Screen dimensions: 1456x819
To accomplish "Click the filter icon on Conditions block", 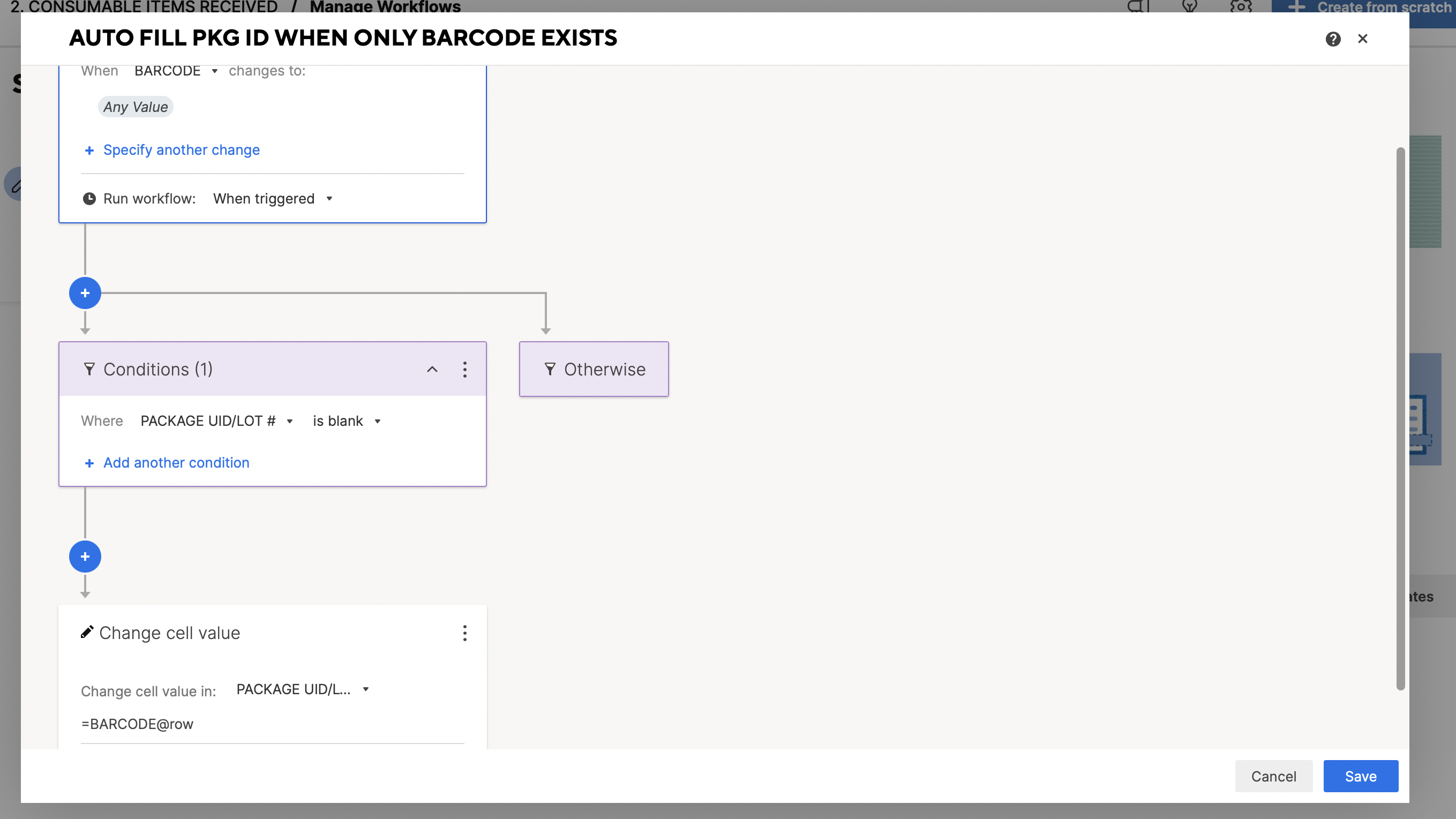I will (x=89, y=369).
